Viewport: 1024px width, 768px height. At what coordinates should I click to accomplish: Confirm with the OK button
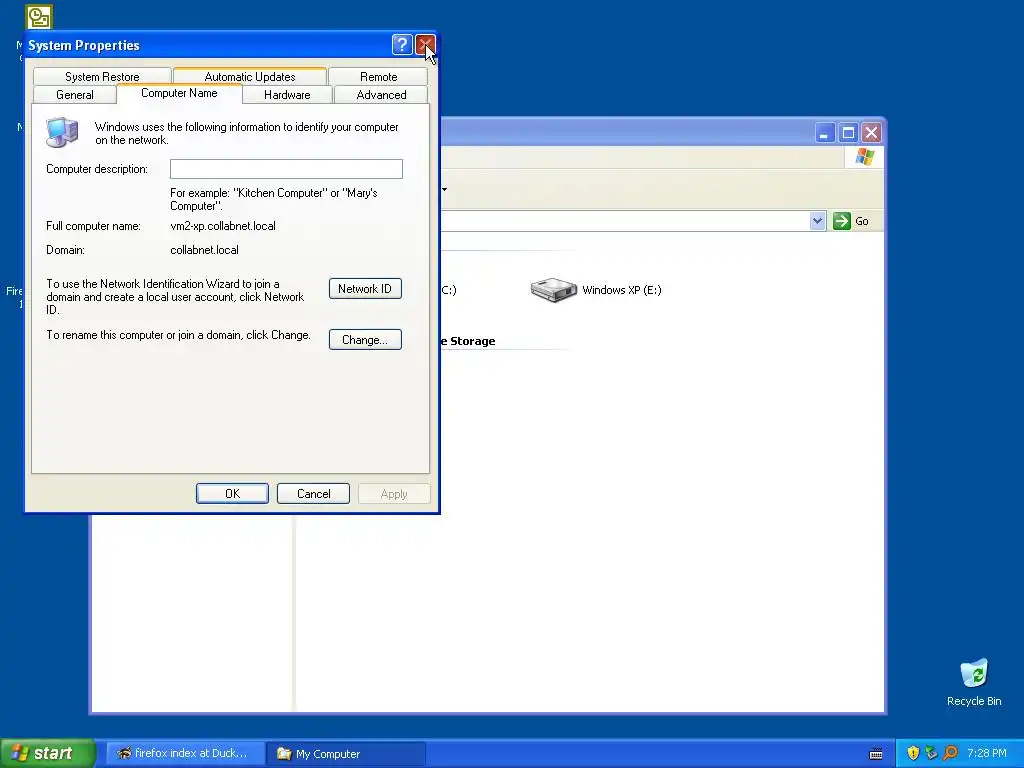[x=232, y=494]
